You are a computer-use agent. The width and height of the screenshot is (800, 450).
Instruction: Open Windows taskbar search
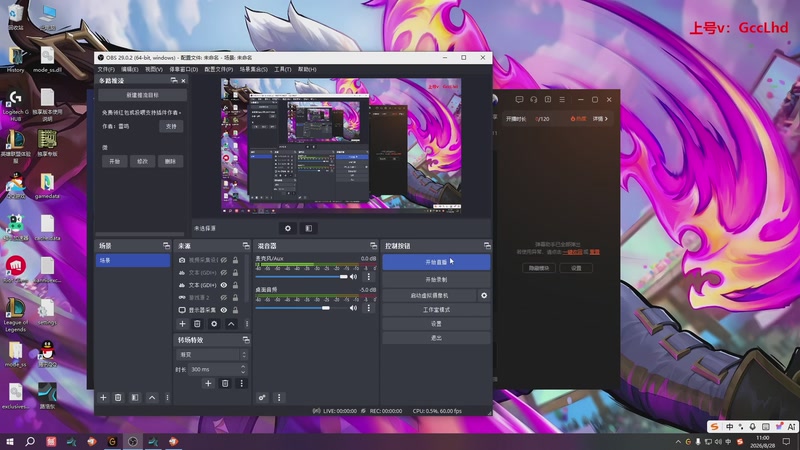coord(30,441)
